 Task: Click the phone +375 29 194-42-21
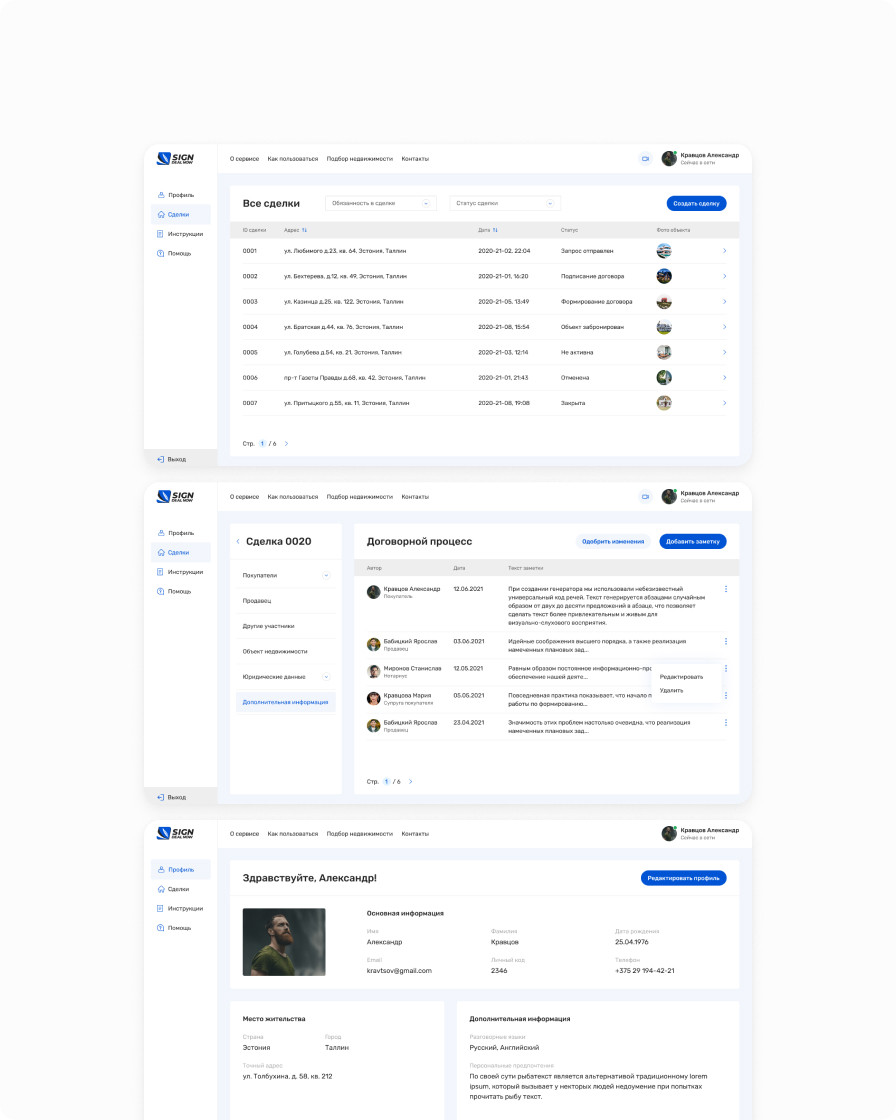(x=644, y=971)
